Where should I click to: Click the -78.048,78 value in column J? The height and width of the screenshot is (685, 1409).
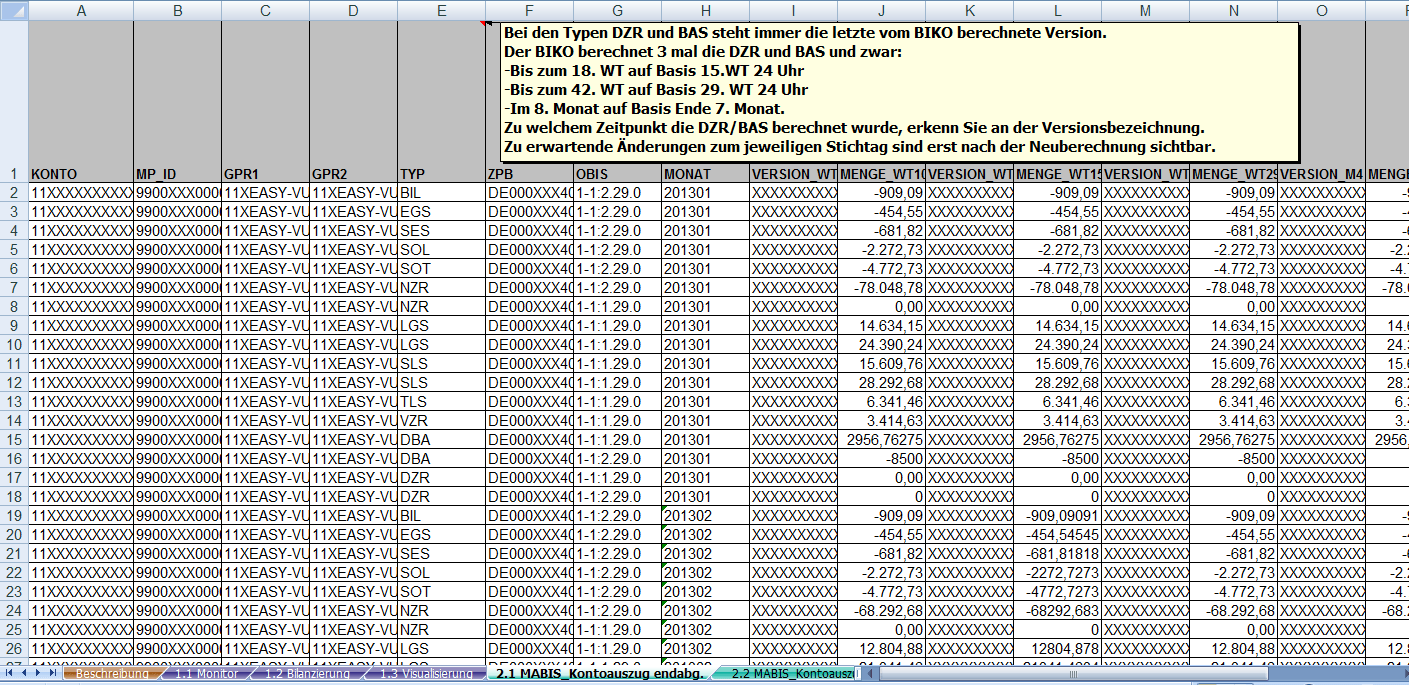[881, 288]
